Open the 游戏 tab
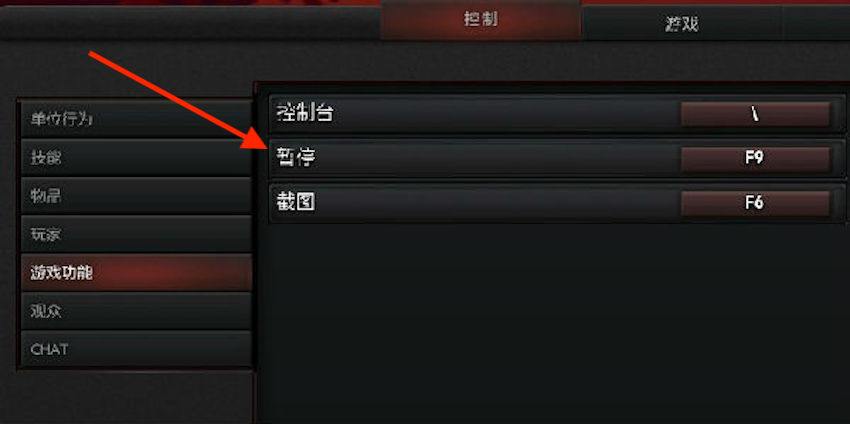 click(681, 23)
